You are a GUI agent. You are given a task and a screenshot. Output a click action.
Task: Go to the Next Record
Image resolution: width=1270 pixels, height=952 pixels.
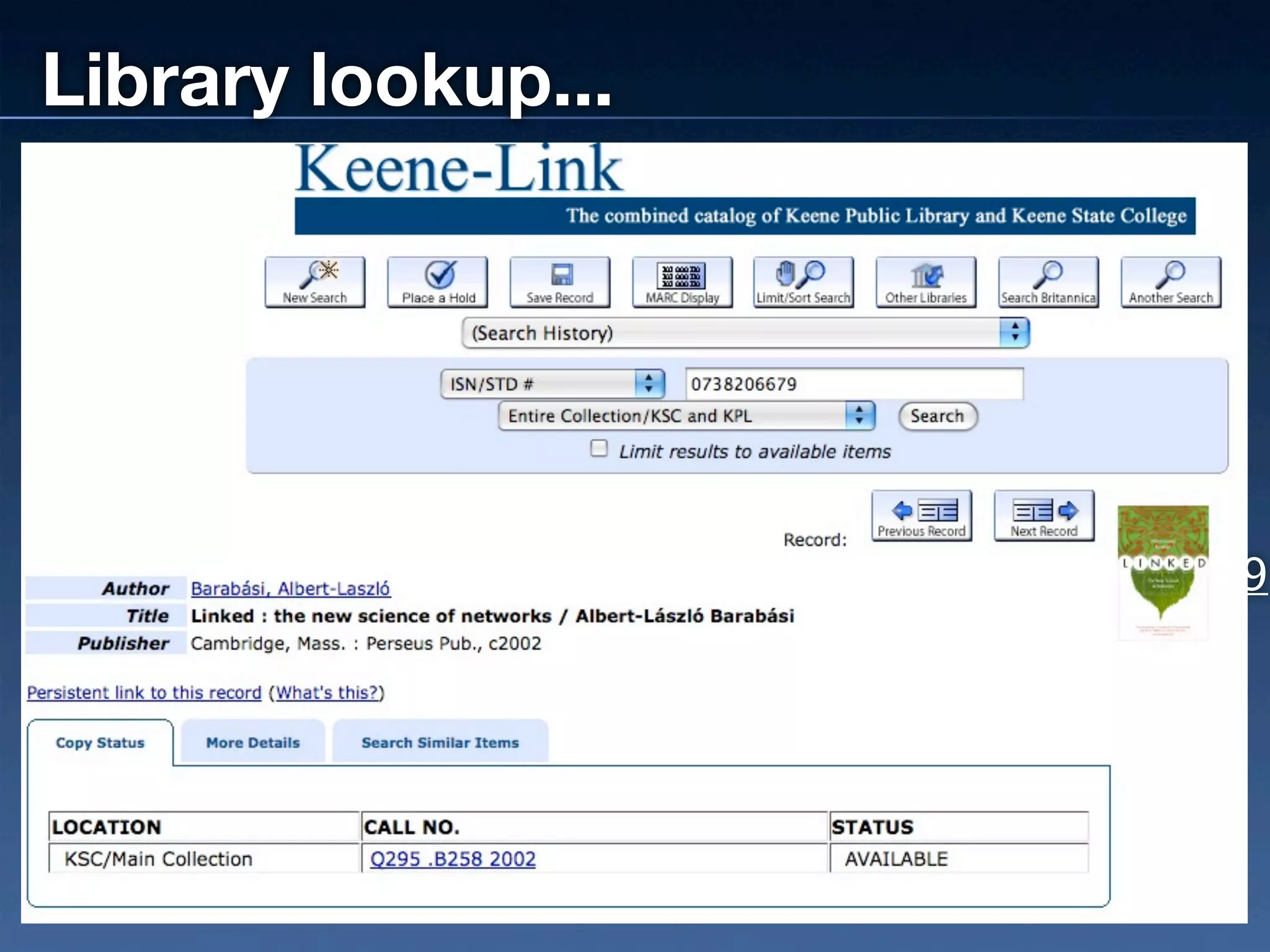[x=1044, y=516]
